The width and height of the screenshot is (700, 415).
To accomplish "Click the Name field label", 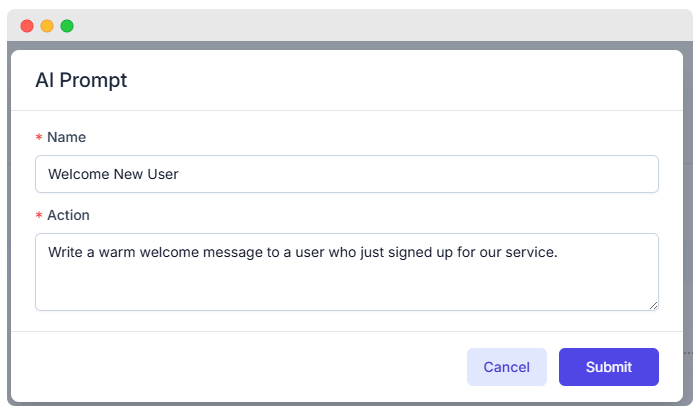I will 66,137.
